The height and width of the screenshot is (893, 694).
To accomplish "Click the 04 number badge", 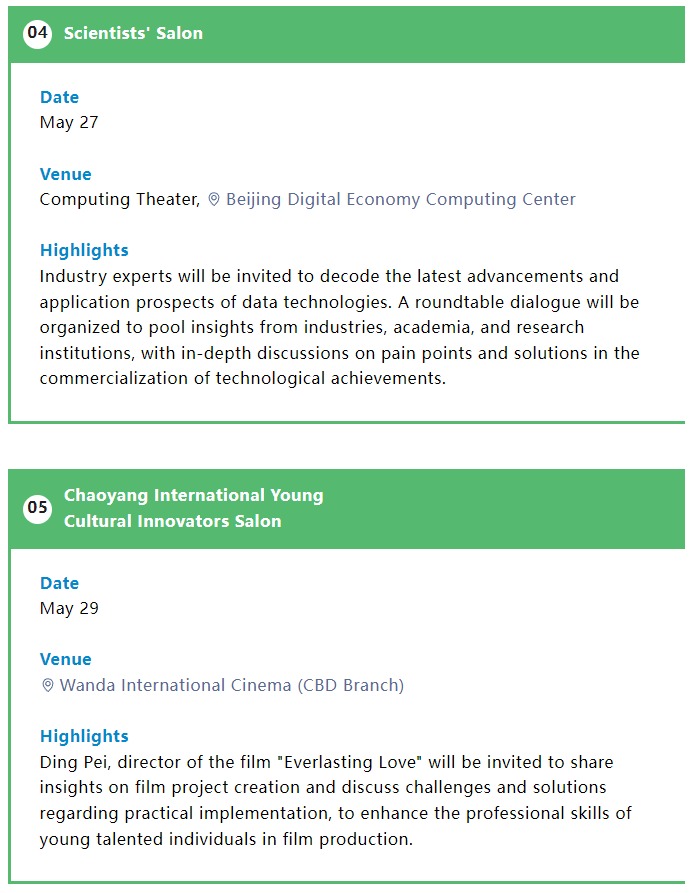I will (x=38, y=33).
